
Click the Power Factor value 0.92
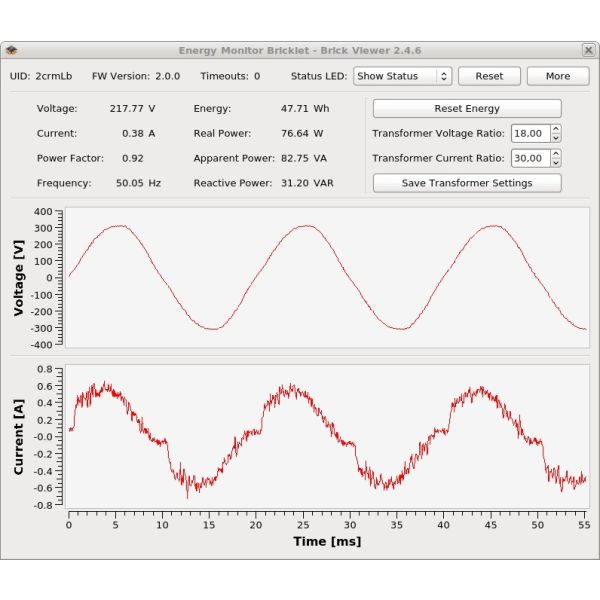coord(133,158)
